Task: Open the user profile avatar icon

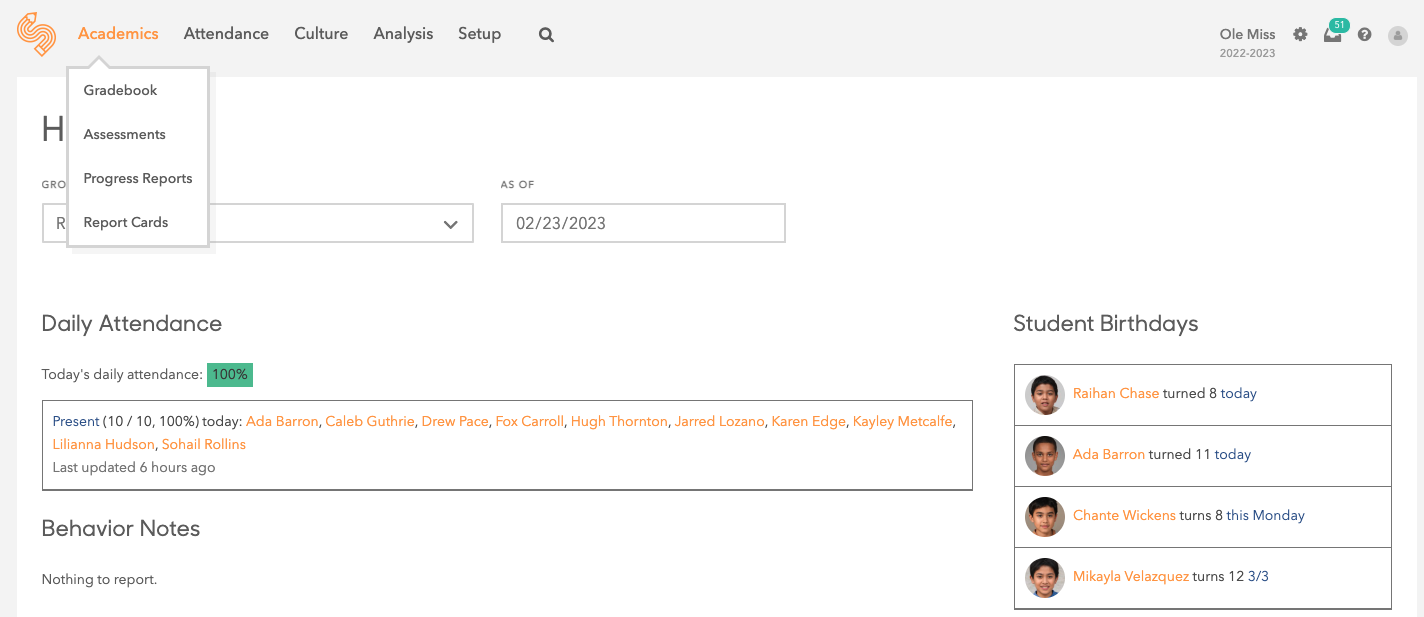Action: (1398, 34)
